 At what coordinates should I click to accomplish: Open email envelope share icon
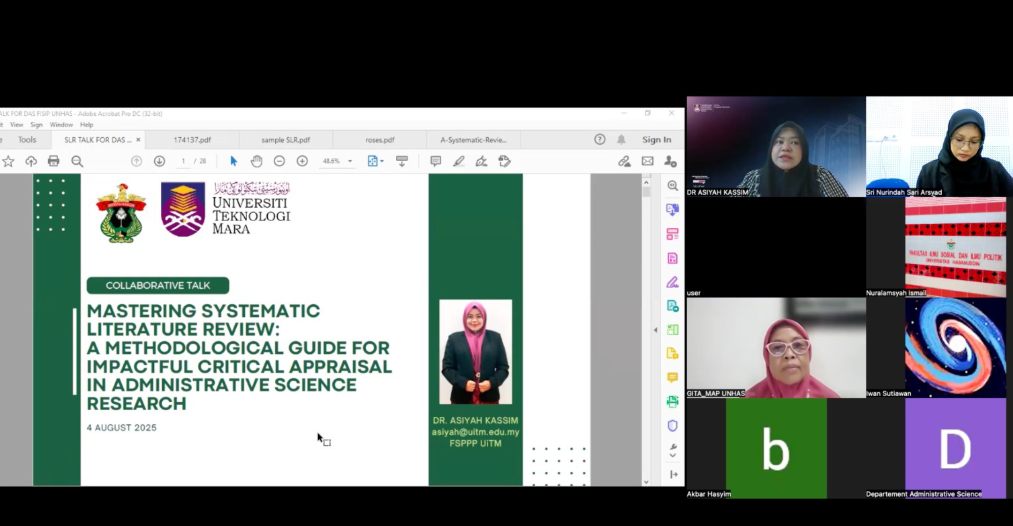pos(647,161)
